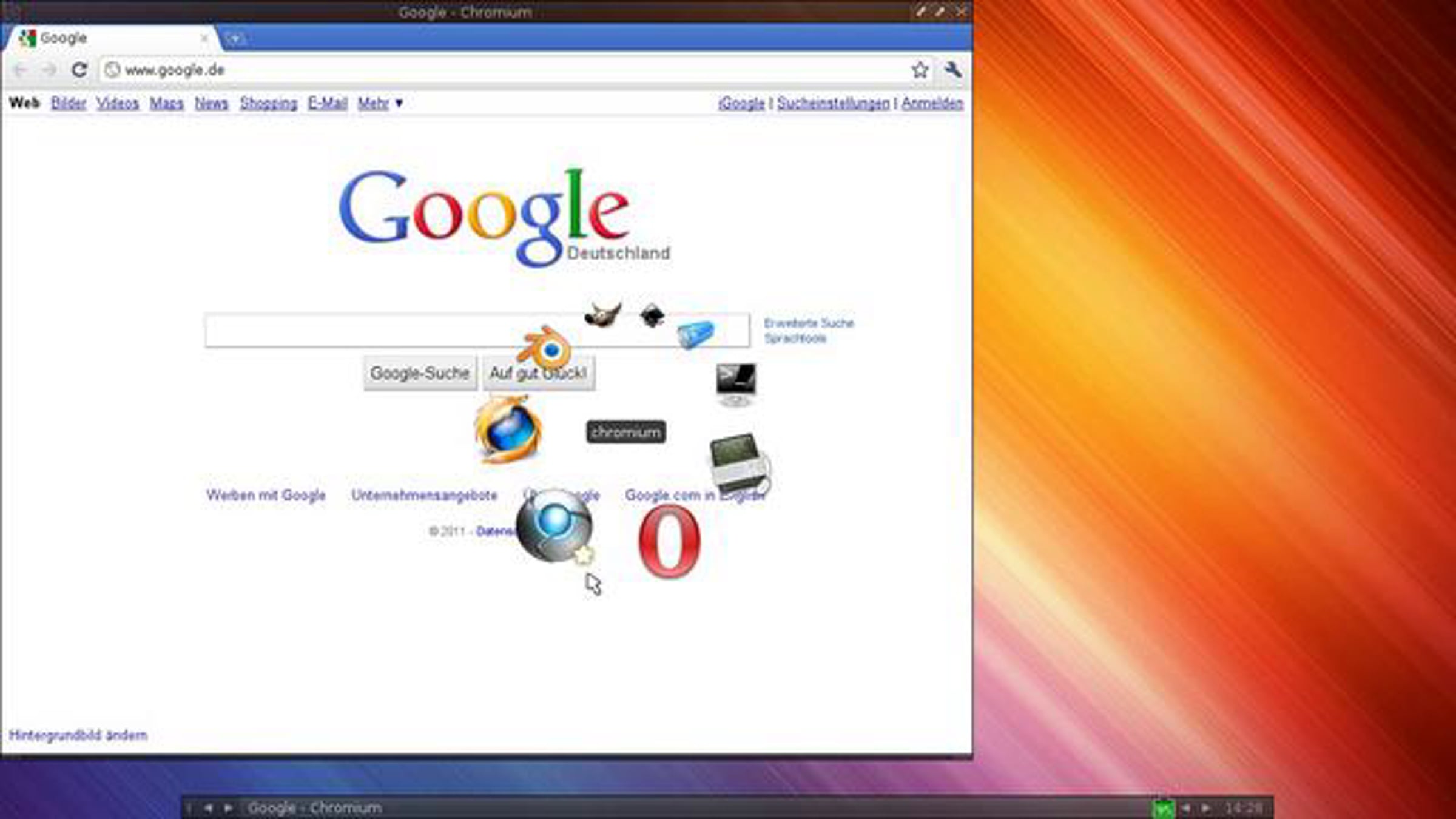The width and height of the screenshot is (1456, 819).
Task: Click the address bar showing www.google.de
Action: pyautogui.click(x=516, y=70)
